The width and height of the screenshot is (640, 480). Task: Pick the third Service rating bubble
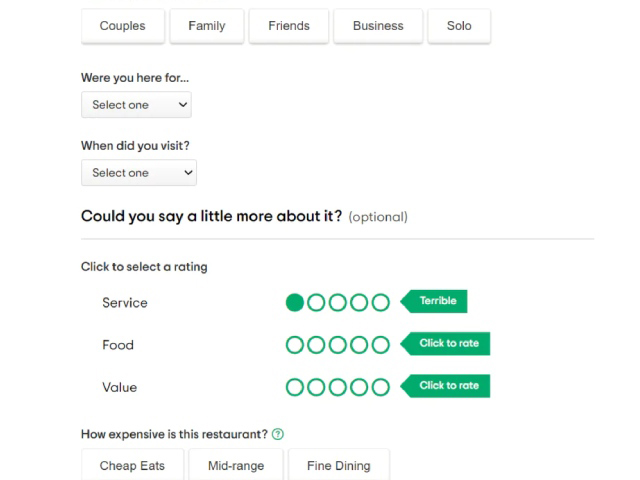click(338, 302)
